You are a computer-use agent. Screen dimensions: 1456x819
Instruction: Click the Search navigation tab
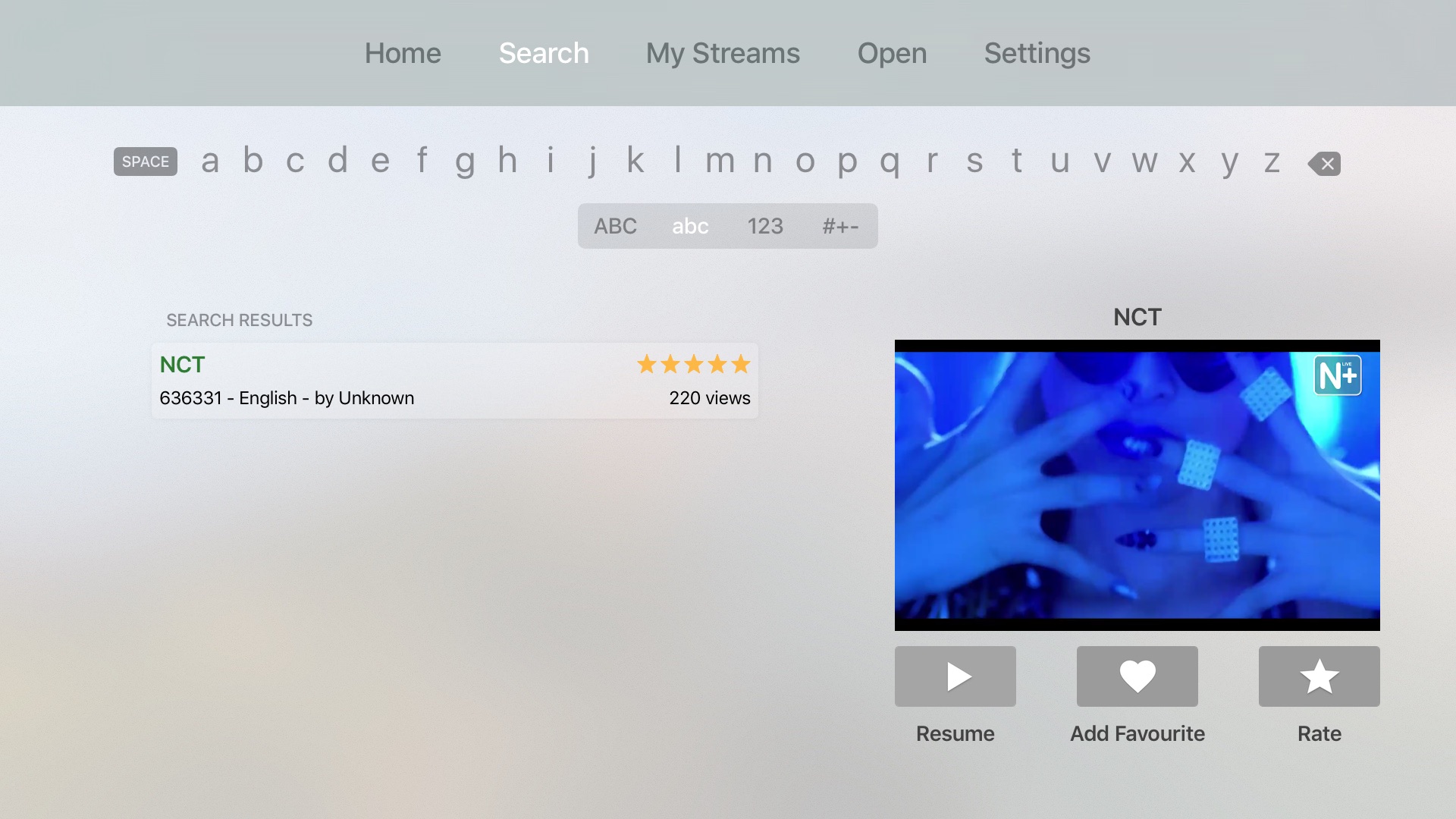click(544, 52)
